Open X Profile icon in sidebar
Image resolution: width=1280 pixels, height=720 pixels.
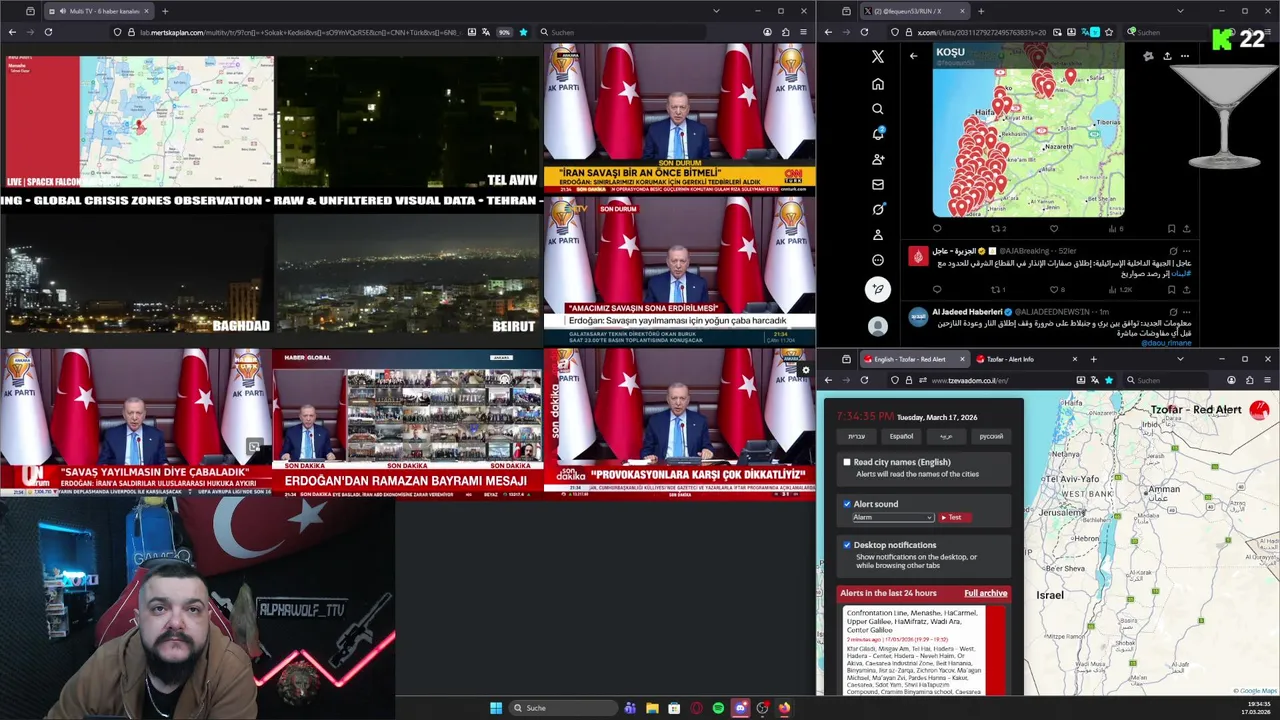tap(878, 235)
